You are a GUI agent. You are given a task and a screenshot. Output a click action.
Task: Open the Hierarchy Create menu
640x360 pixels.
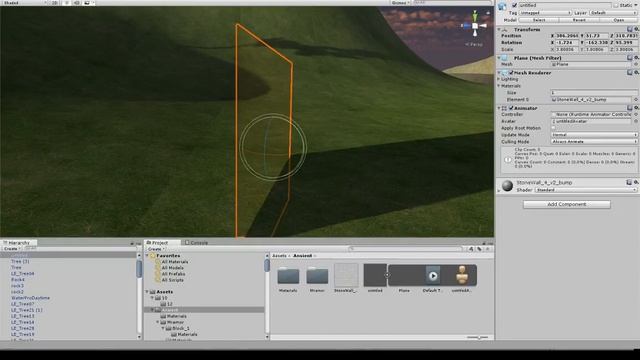[11, 249]
